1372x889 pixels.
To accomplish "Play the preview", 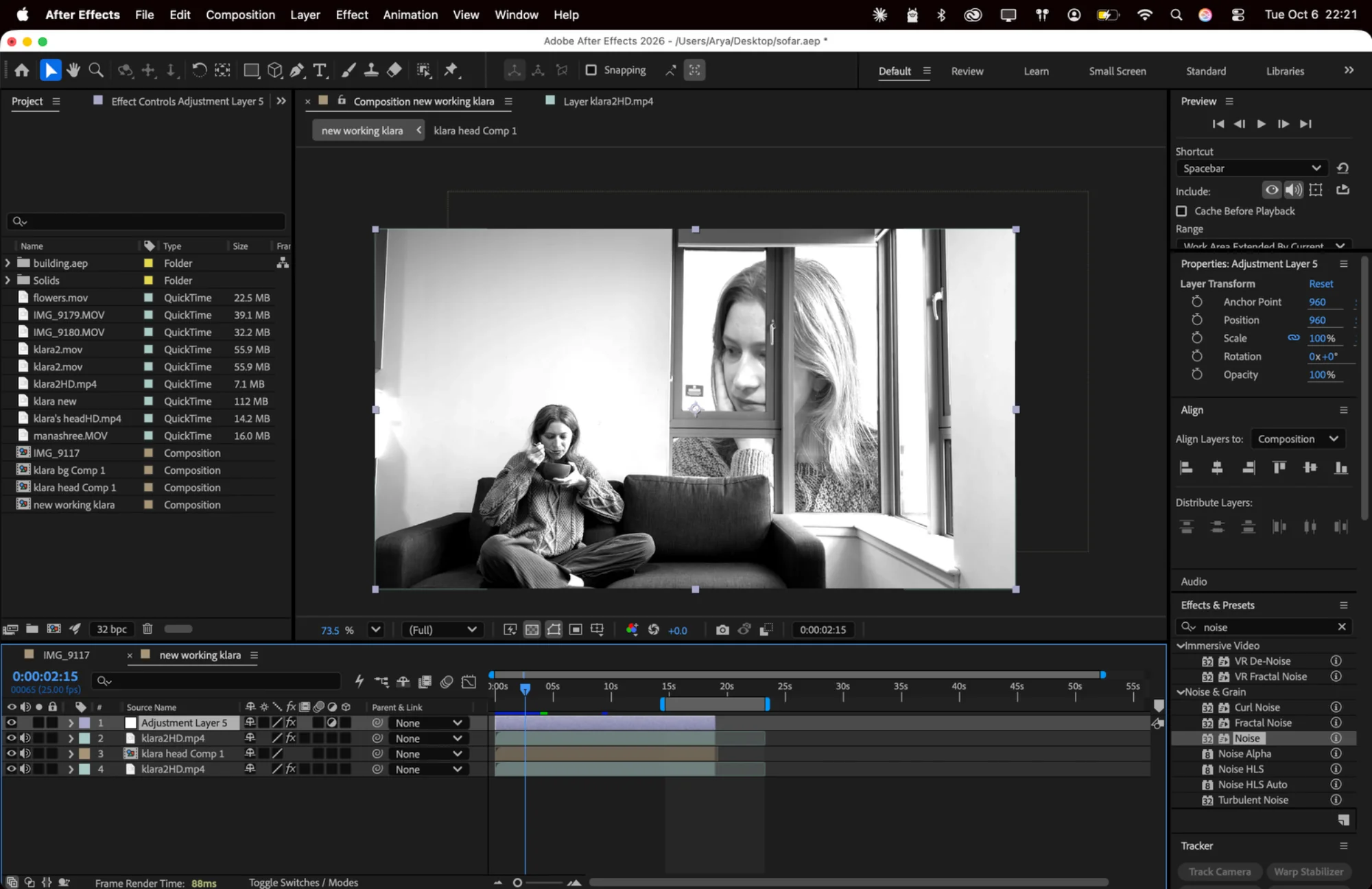I will (1261, 124).
